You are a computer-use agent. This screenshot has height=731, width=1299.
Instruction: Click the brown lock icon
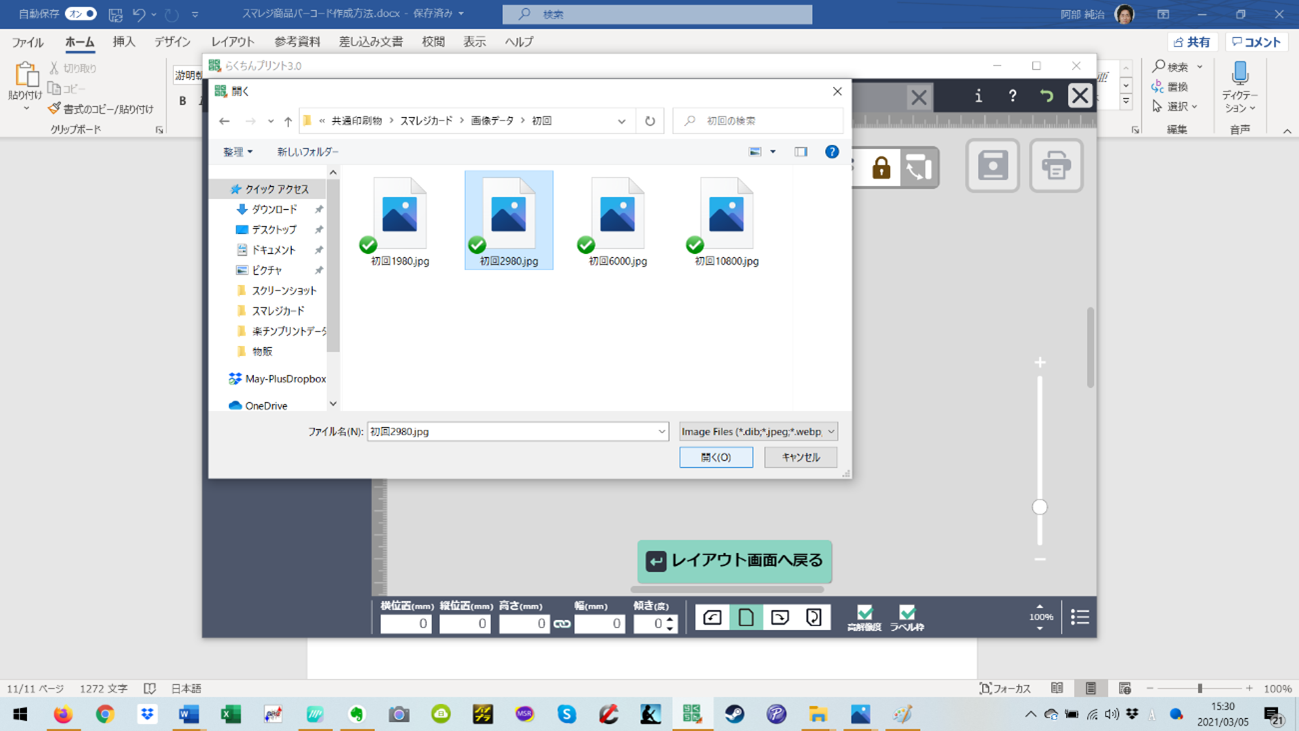tap(881, 168)
